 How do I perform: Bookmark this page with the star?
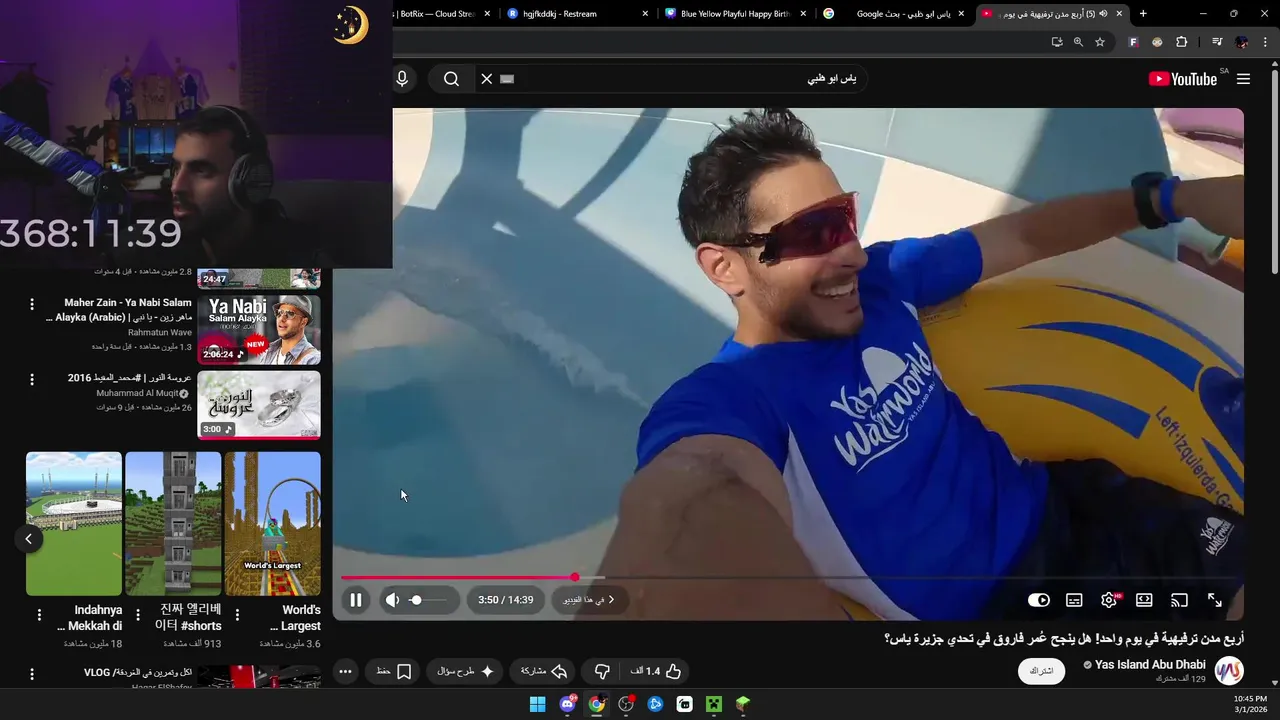1100,42
